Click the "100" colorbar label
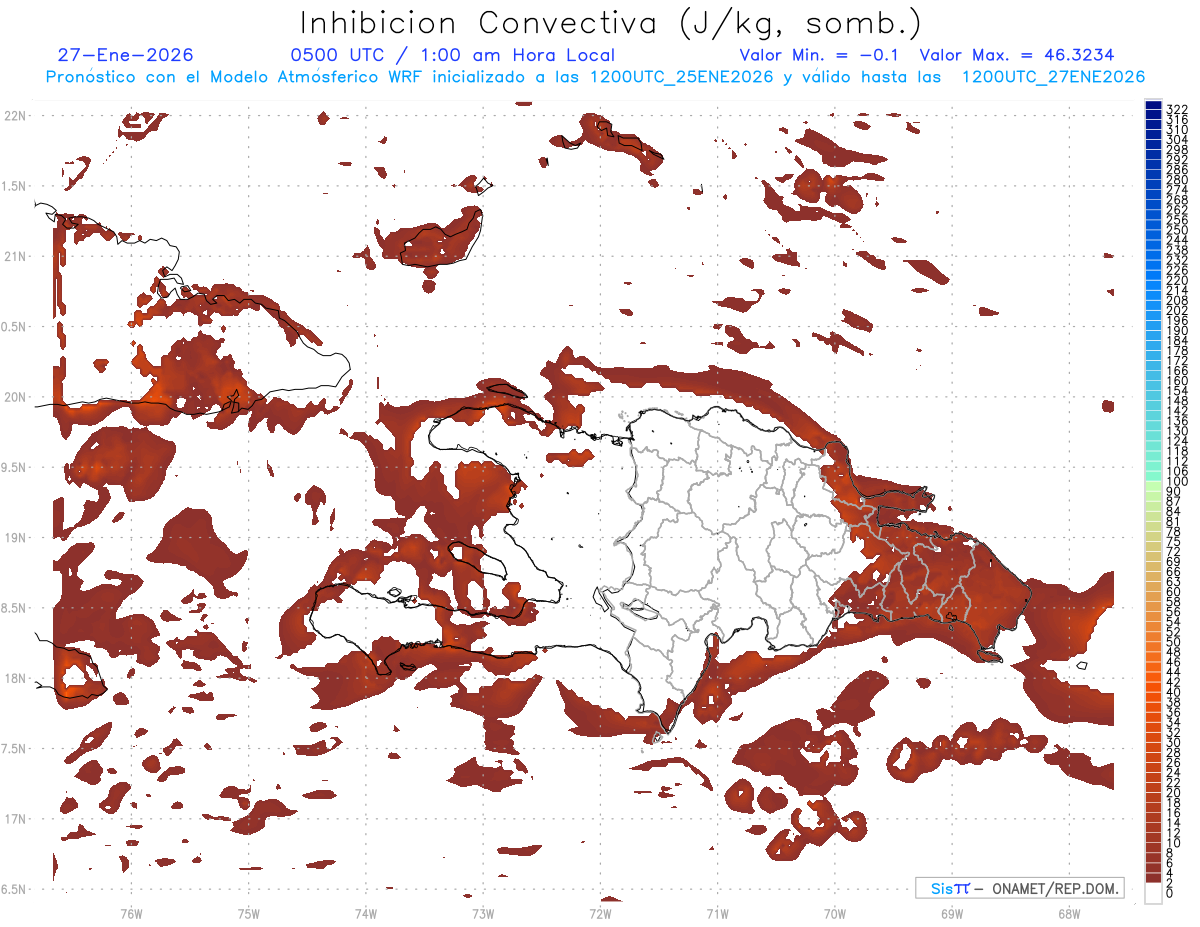 [1177, 482]
